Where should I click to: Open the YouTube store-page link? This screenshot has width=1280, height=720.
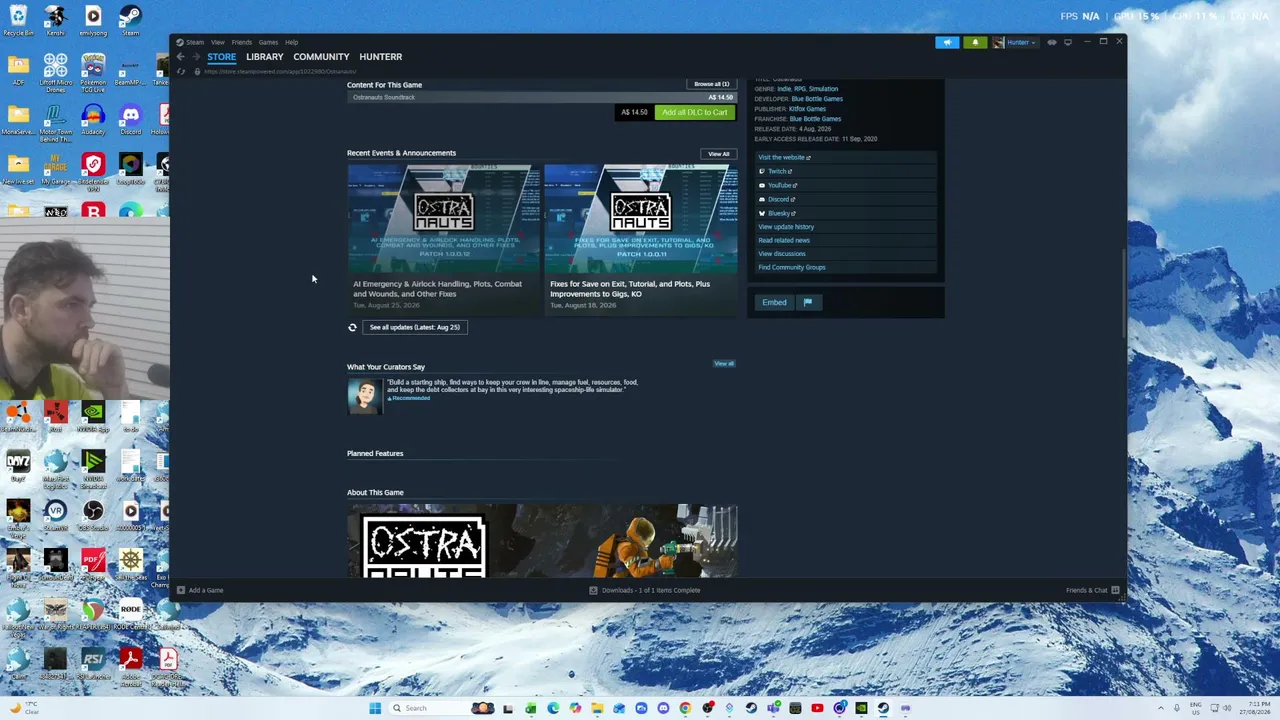click(778, 185)
